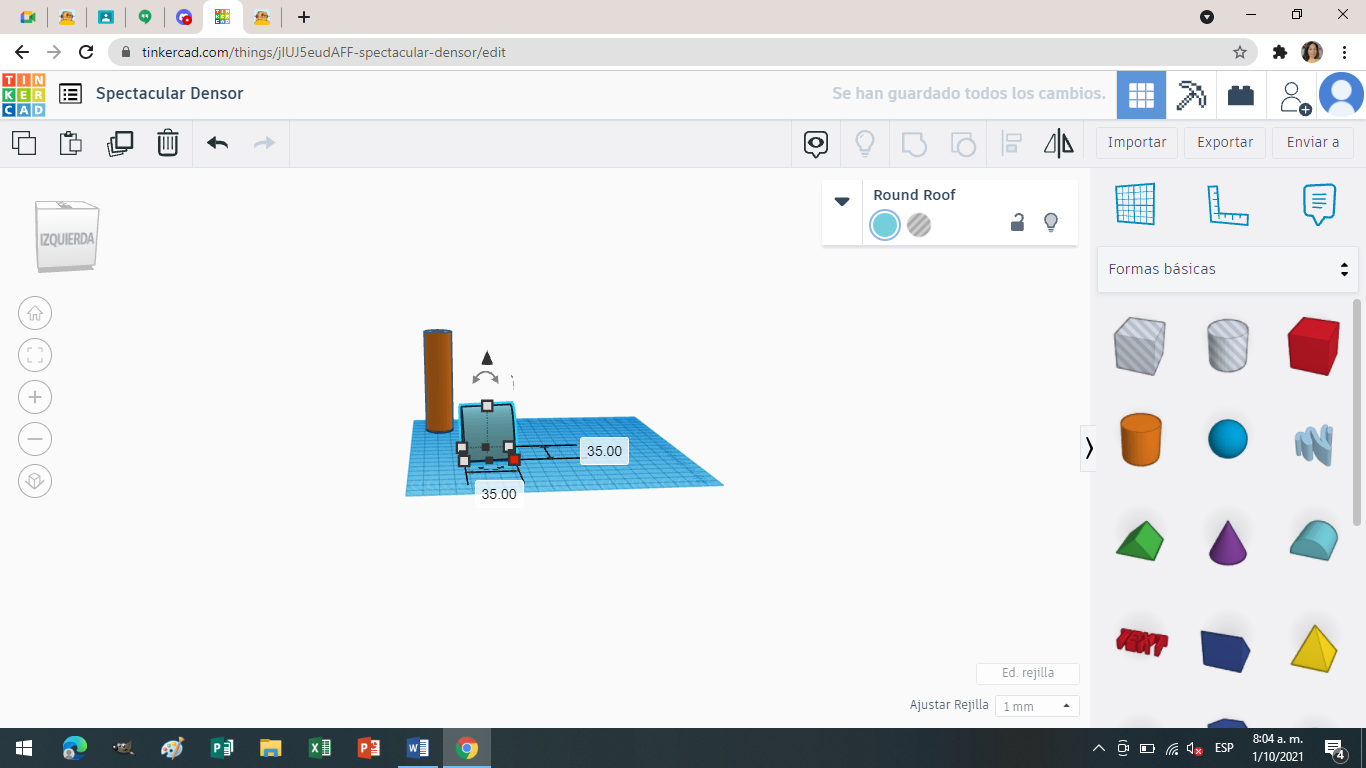
Task: Click the shapes panel scrollbar
Action: tap(1357, 411)
